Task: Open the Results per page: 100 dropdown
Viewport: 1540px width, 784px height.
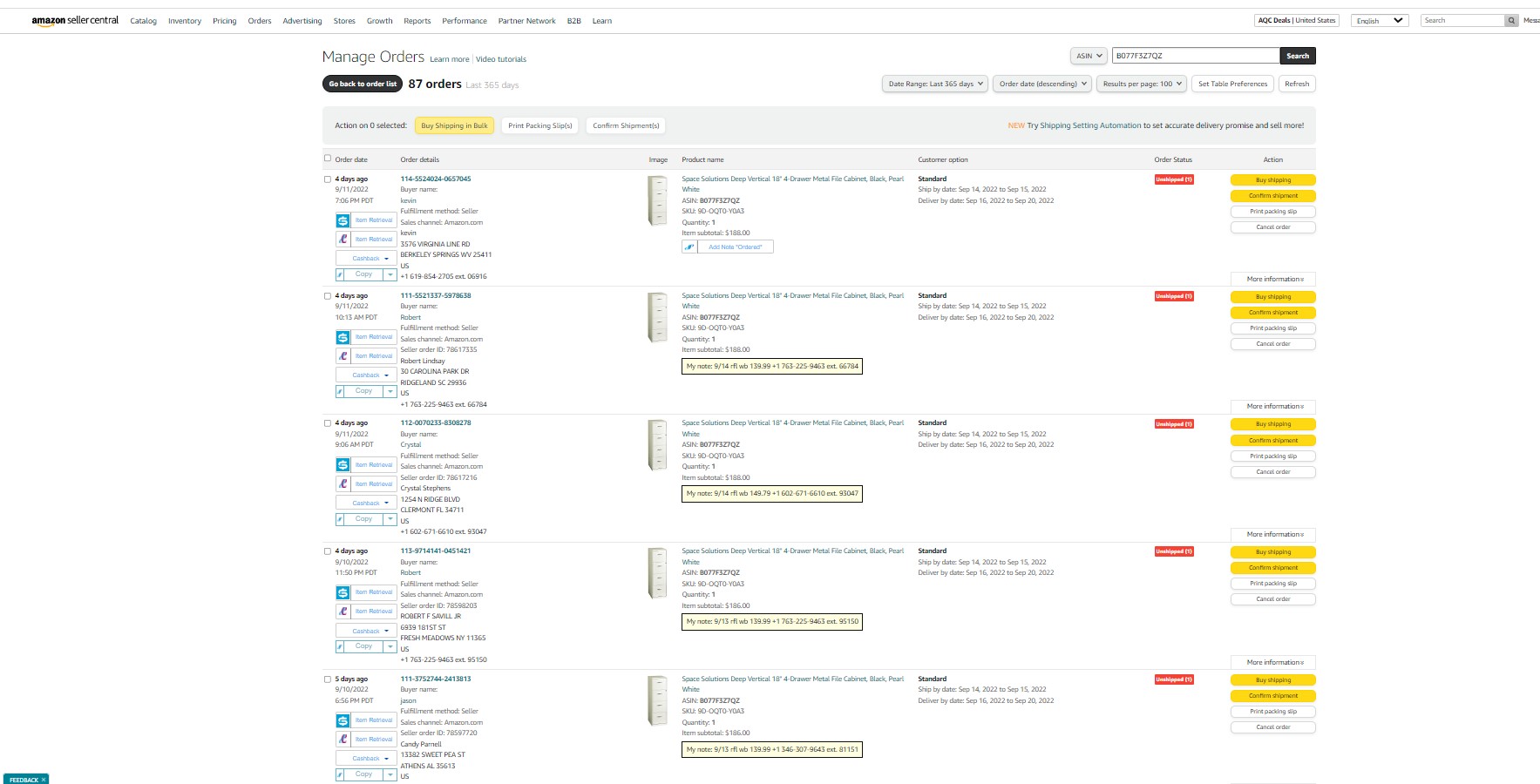Action: (1142, 84)
